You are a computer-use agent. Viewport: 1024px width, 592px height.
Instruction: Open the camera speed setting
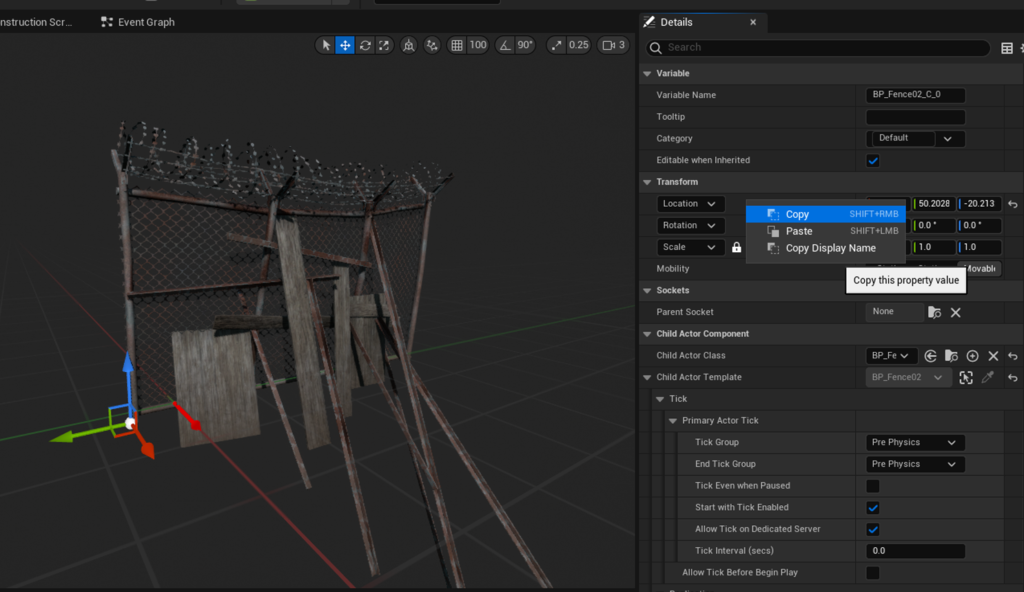[x=613, y=45]
